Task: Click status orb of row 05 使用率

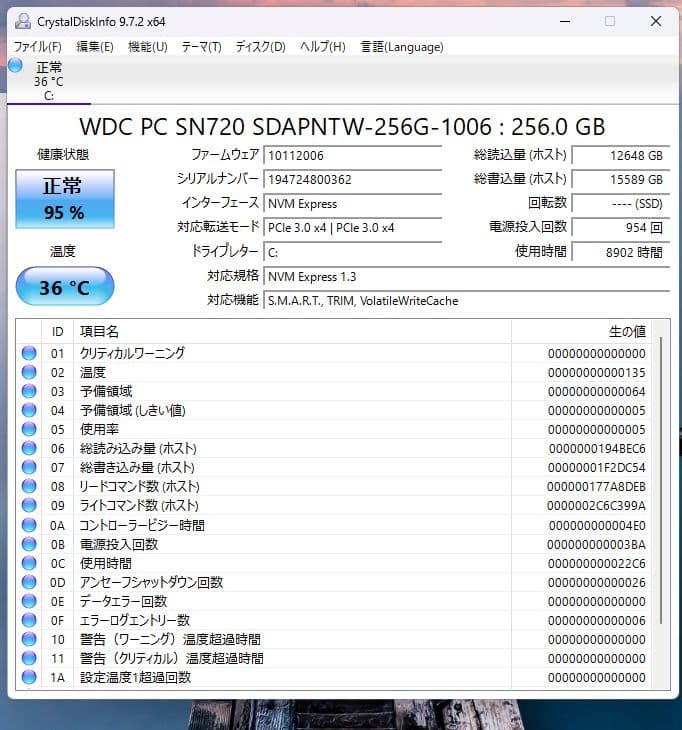Action: tap(29, 429)
